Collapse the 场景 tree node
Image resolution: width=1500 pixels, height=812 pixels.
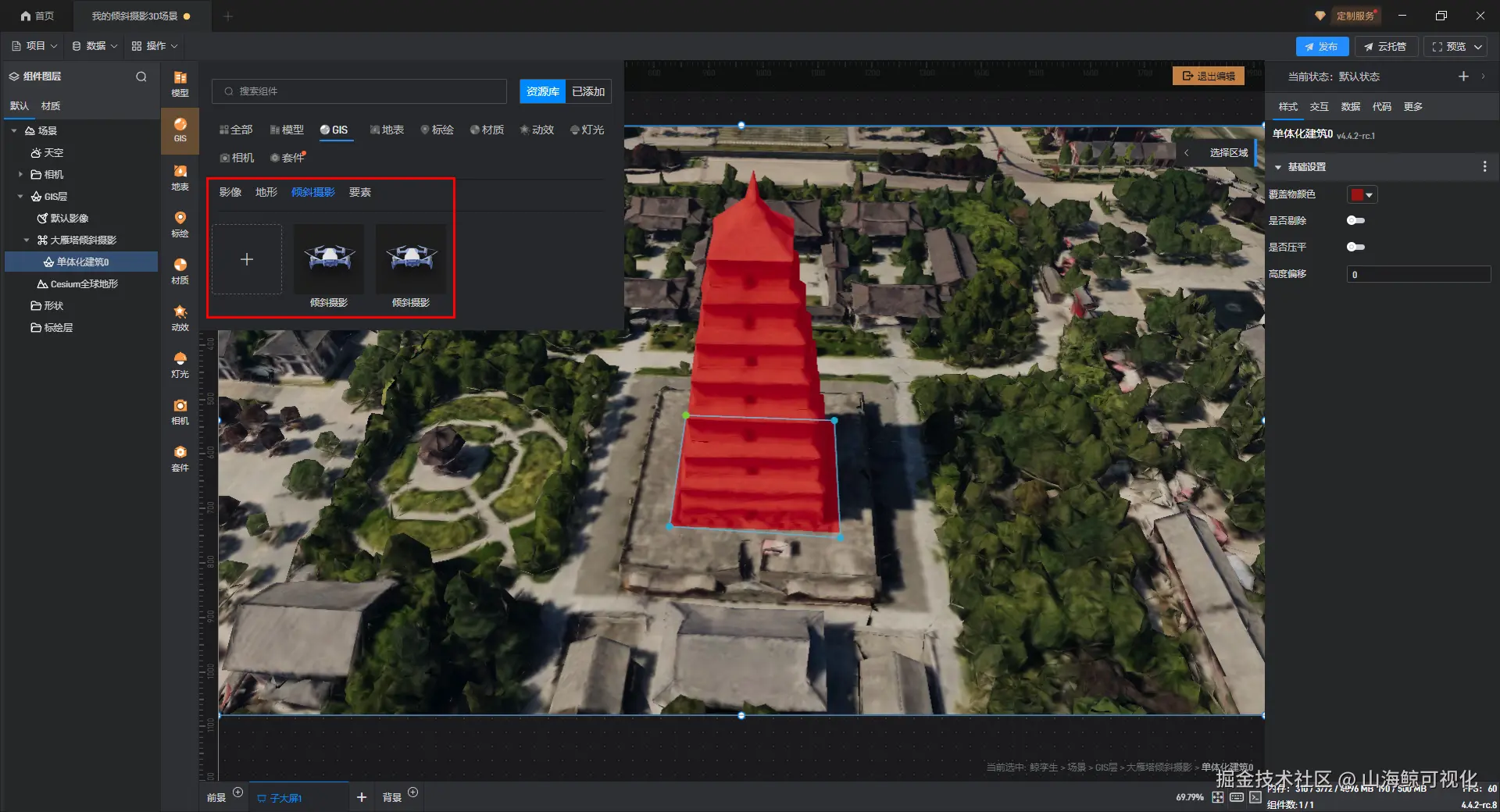(14, 131)
